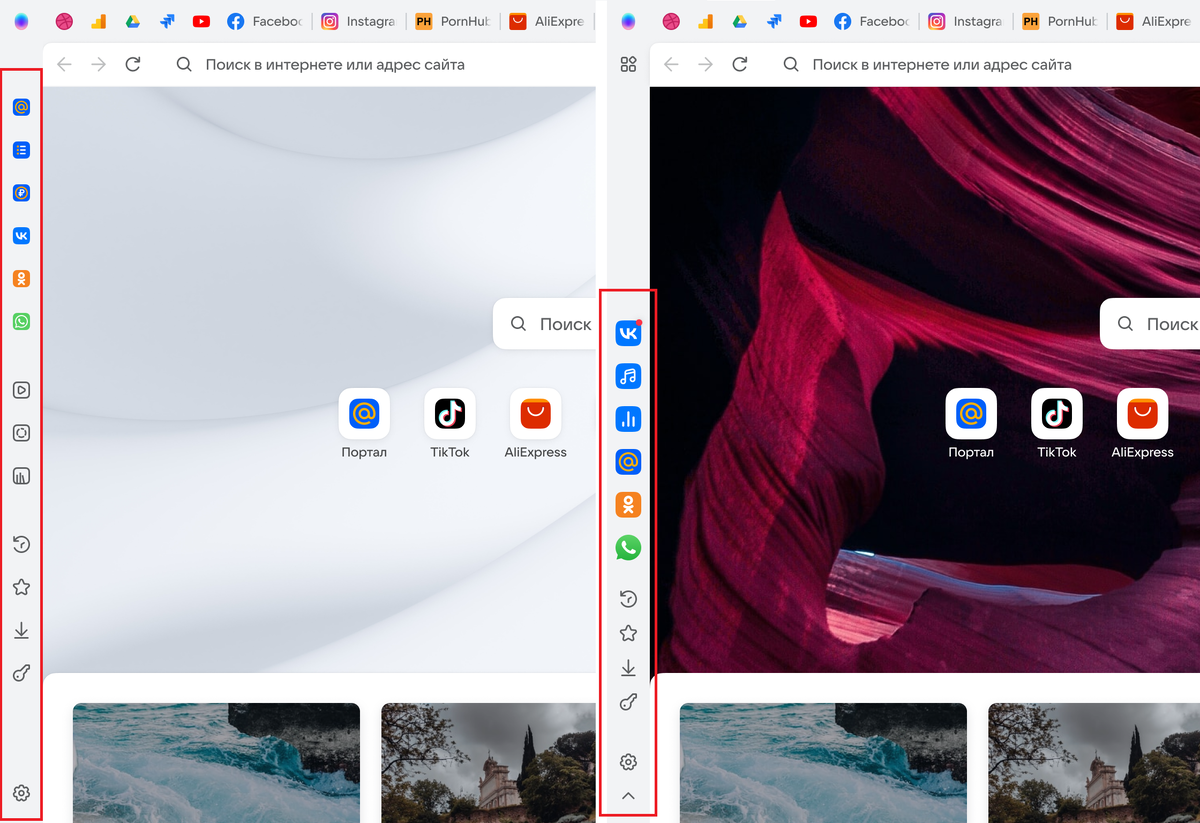Open Google Drive bookmark in right window
The image size is (1200, 823).
(x=739, y=21)
